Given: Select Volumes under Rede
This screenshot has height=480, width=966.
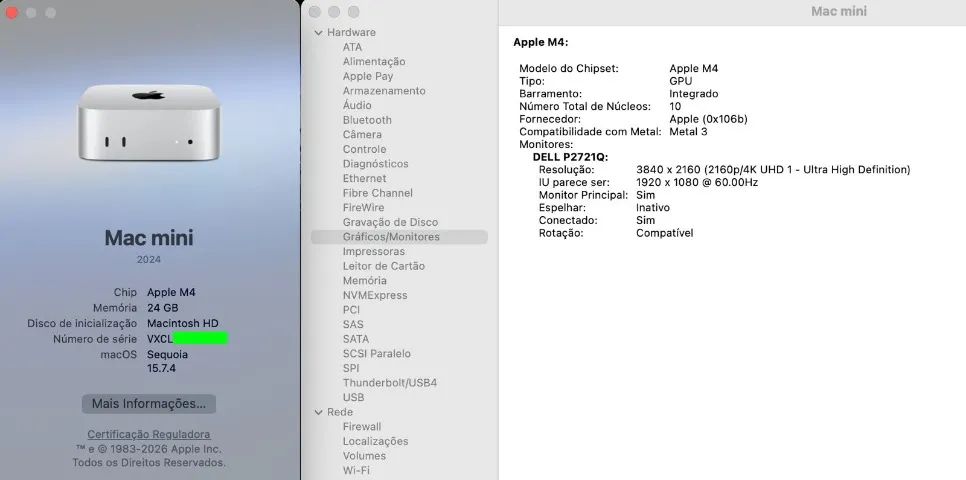Looking at the screenshot, I should point(364,456).
